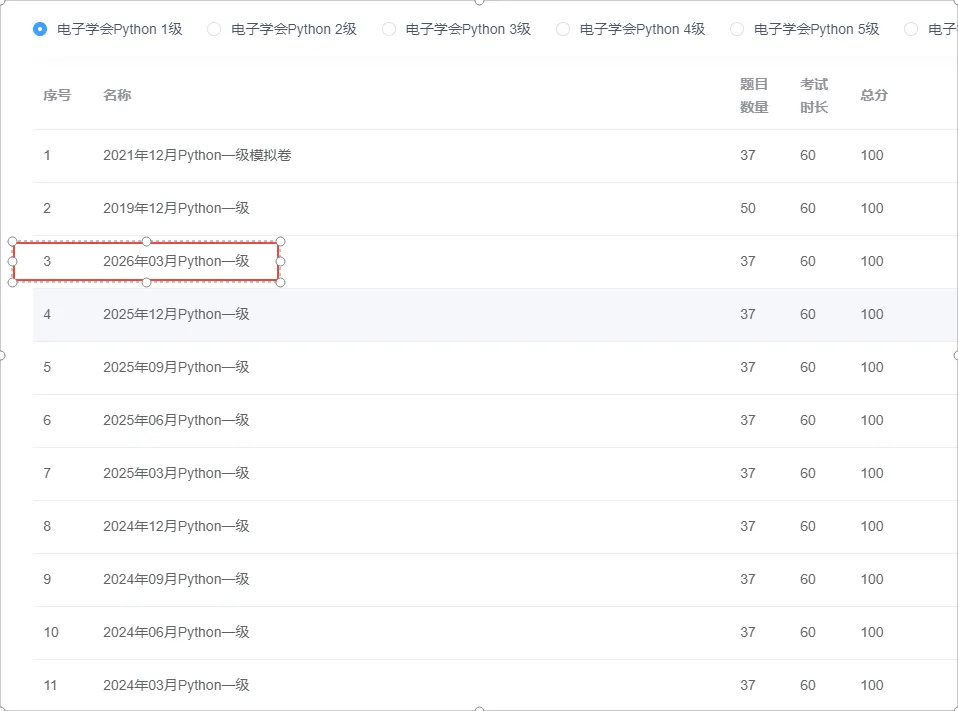This screenshot has height=711, width=958.
Task: Click serial number 9 in the table
Action: (47, 579)
